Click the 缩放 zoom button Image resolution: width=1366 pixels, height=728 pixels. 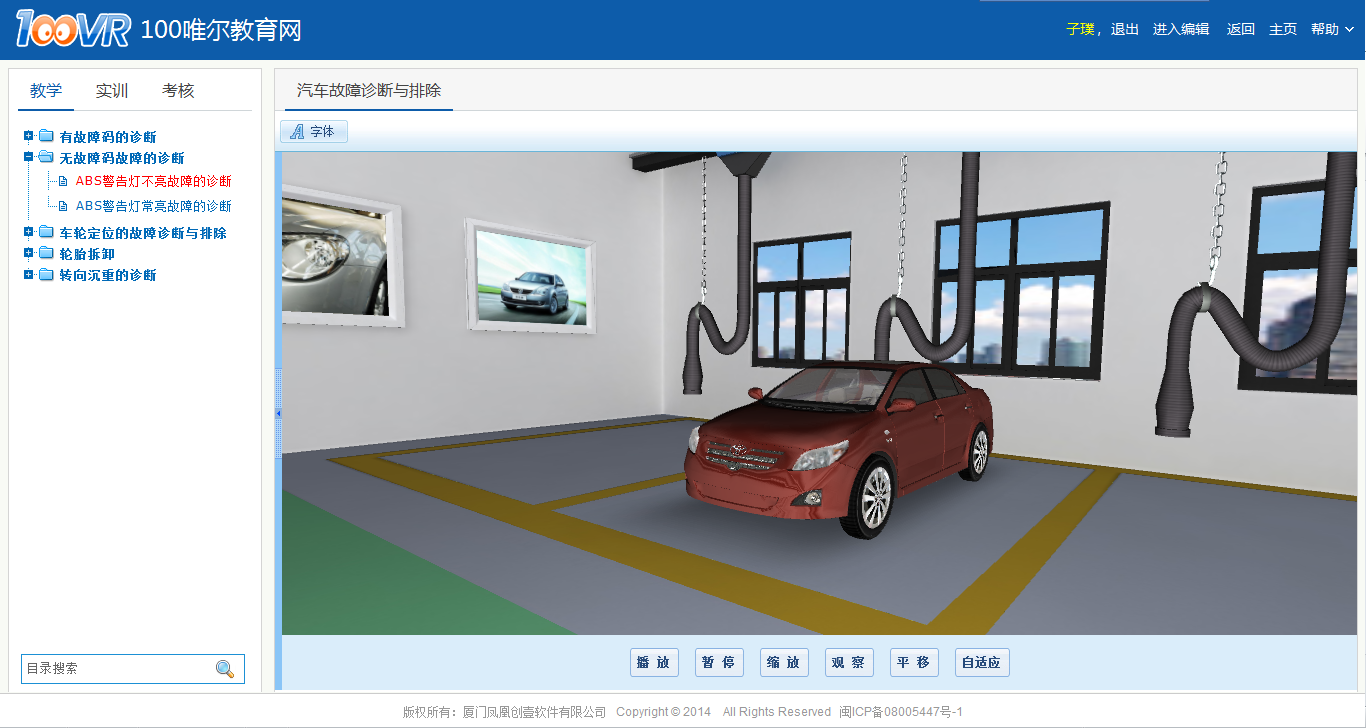tap(784, 662)
